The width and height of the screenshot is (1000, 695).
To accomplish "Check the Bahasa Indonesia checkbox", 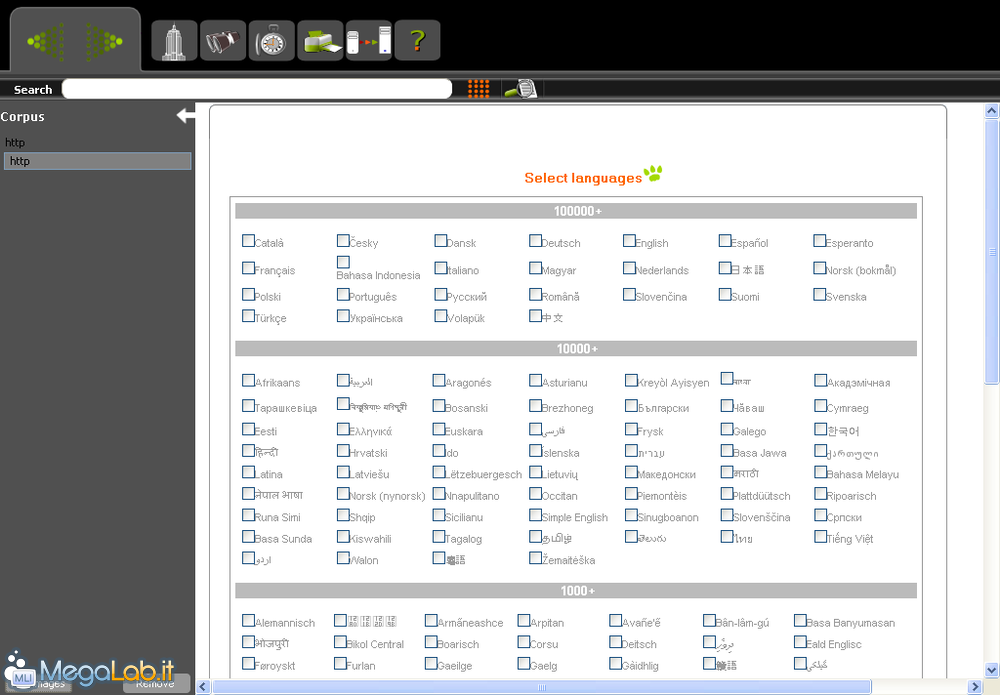I will point(343,262).
